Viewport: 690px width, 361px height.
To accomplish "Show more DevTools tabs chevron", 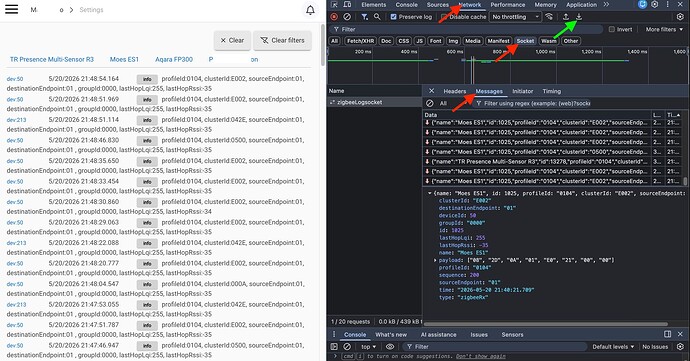I will coord(606,4).
